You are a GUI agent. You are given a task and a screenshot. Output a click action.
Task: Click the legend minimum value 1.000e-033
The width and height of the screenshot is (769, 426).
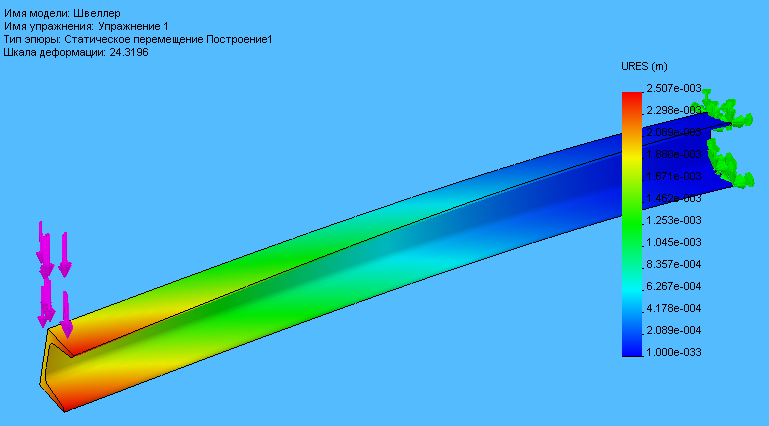[x=674, y=352]
